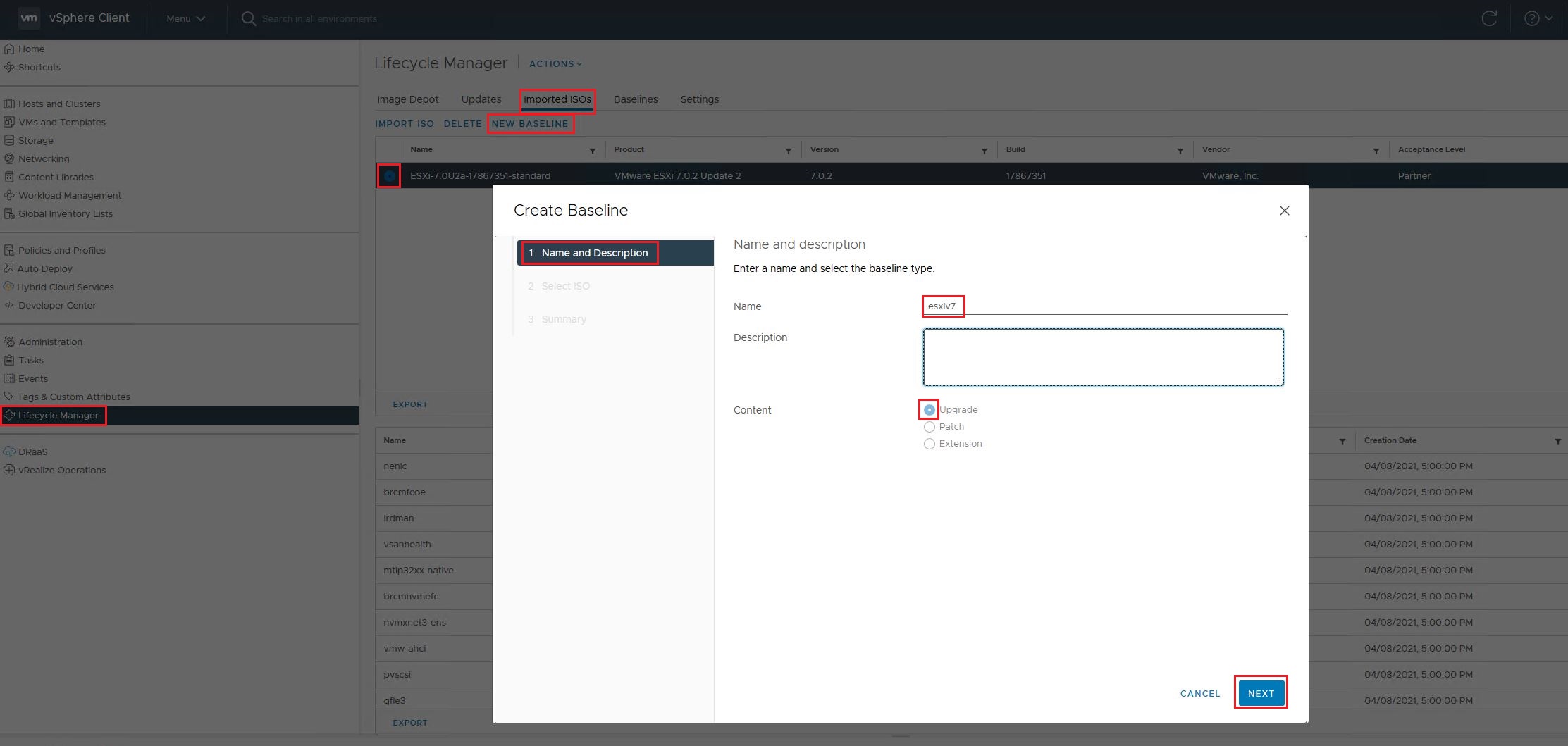Click into the Description text area
This screenshot has width=1568, height=746.
(1103, 357)
